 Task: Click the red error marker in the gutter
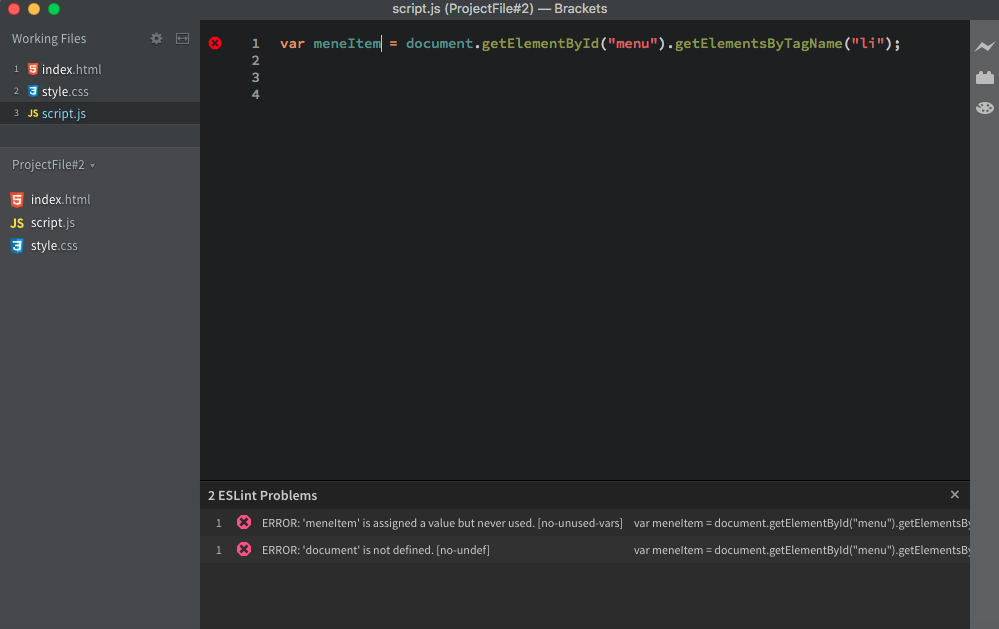click(x=215, y=43)
